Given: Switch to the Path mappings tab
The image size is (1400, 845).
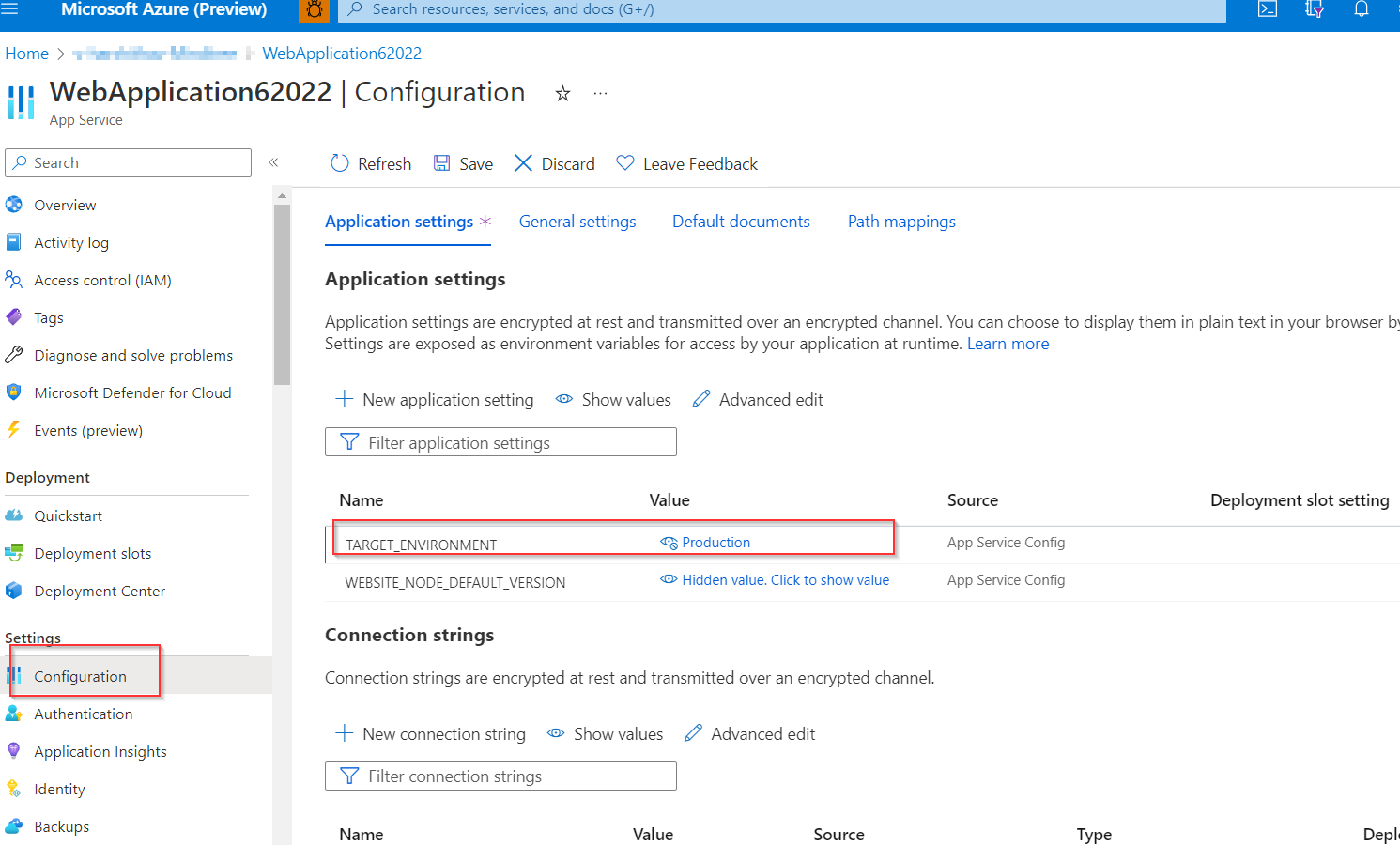Looking at the screenshot, I should [901, 222].
